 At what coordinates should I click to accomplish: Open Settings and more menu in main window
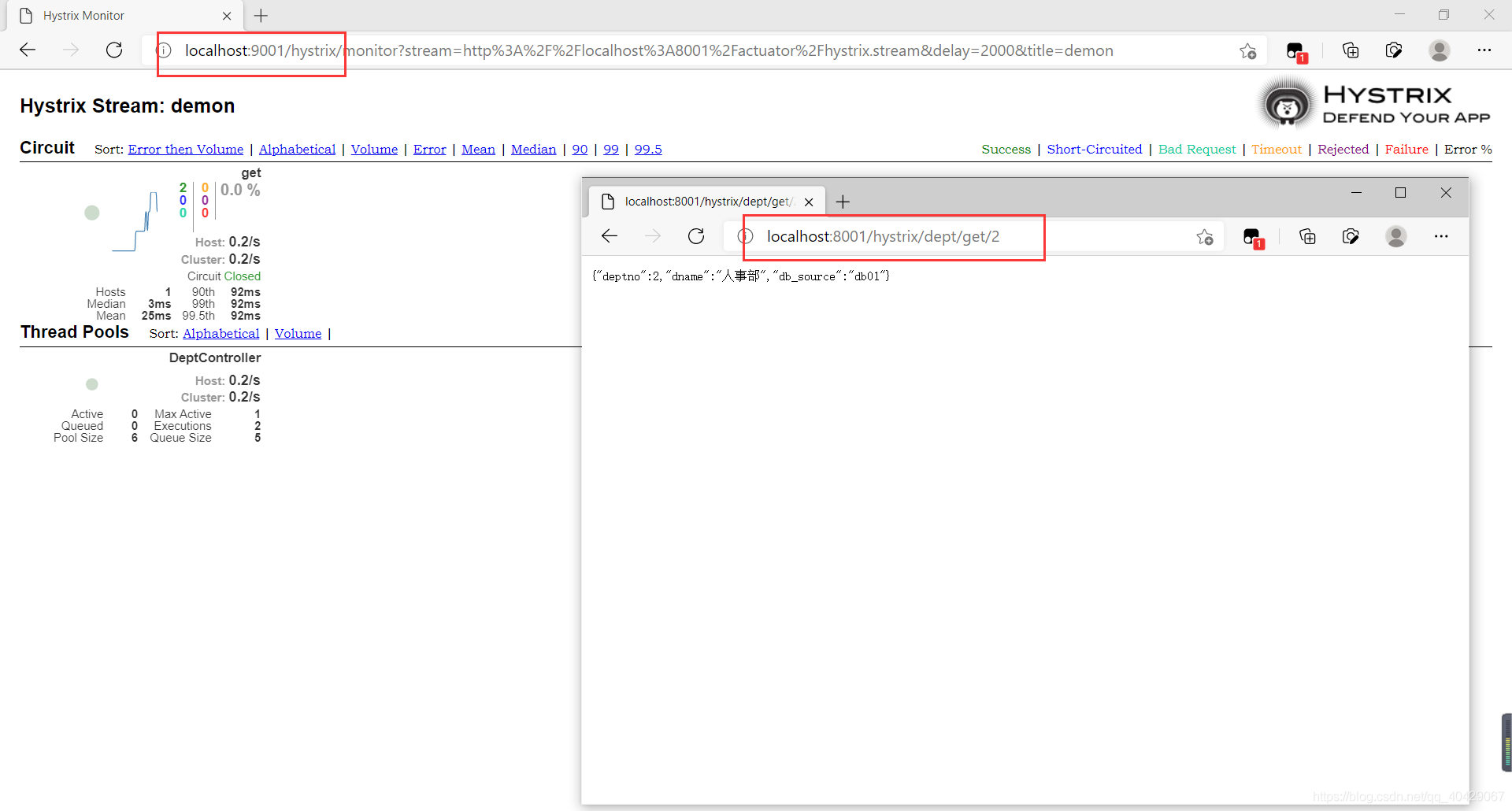click(x=1484, y=50)
